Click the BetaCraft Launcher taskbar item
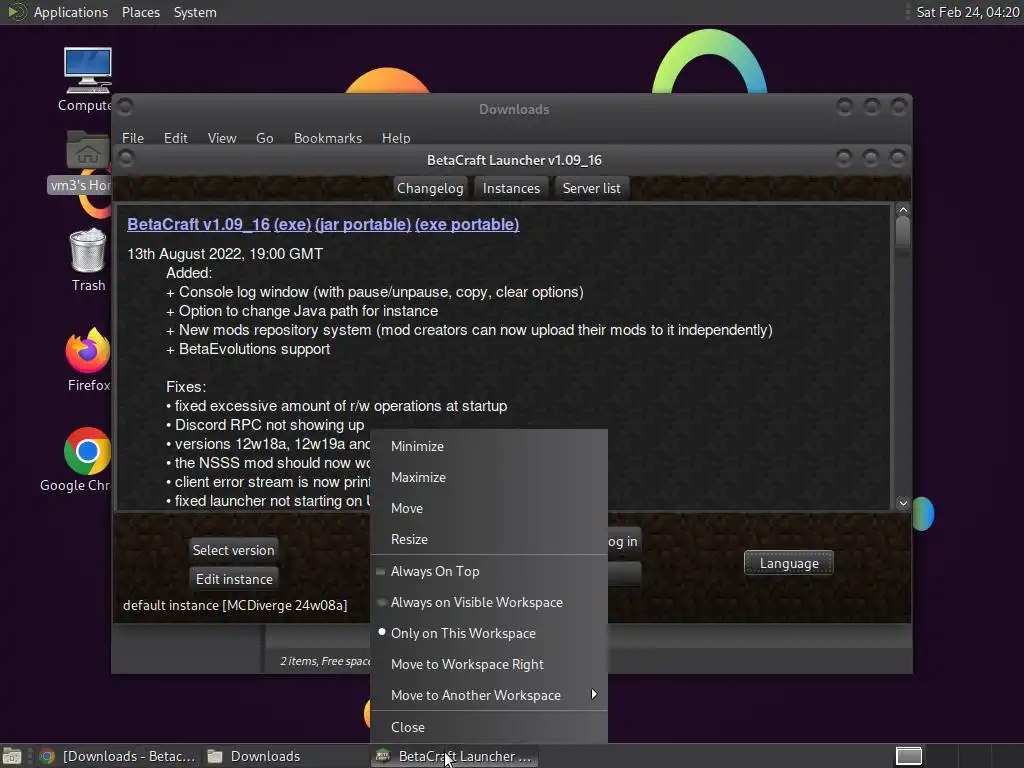The height and width of the screenshot is (768, 1024). 455,756
